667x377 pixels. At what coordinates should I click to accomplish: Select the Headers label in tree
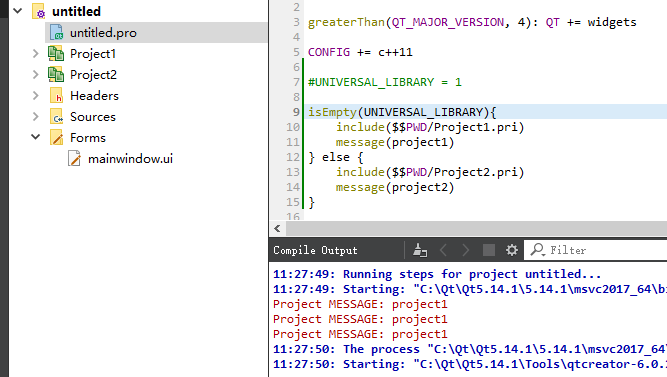pyautogui.click(x=94, y=96)
